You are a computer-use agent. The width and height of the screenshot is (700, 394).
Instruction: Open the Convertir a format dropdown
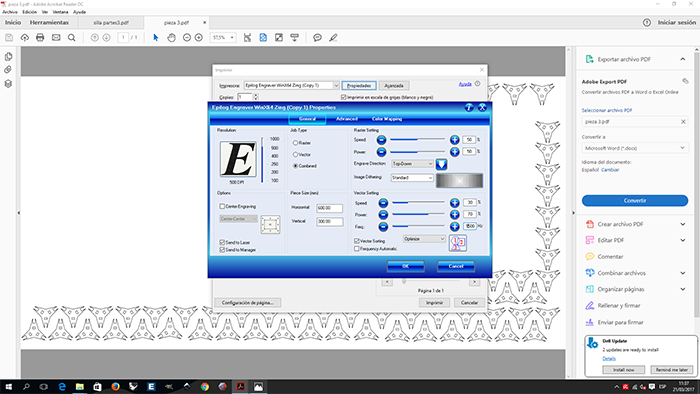[635, 148]
